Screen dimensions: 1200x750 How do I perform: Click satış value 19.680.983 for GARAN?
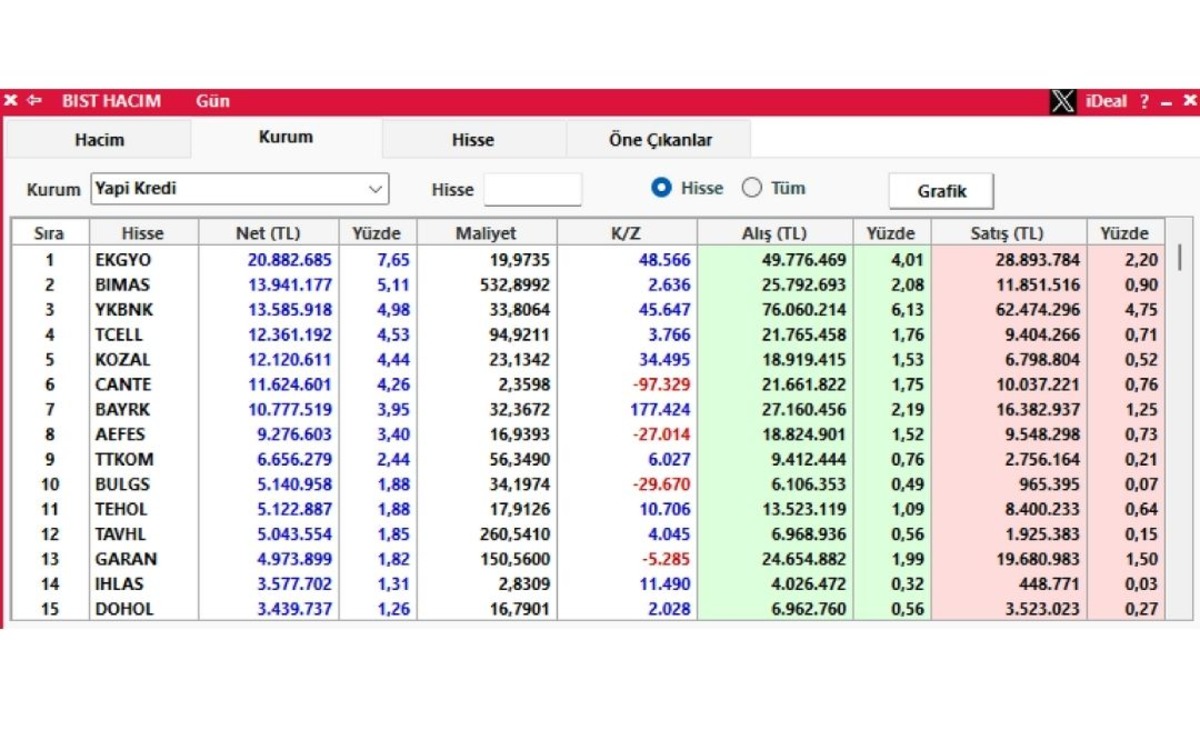(x=1038, y=560)
